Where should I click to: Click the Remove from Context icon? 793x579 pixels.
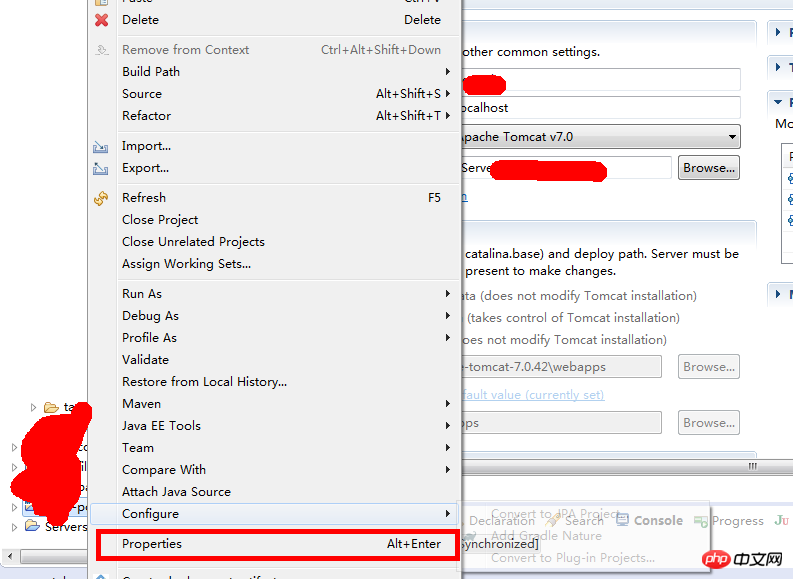coord(102,50)
